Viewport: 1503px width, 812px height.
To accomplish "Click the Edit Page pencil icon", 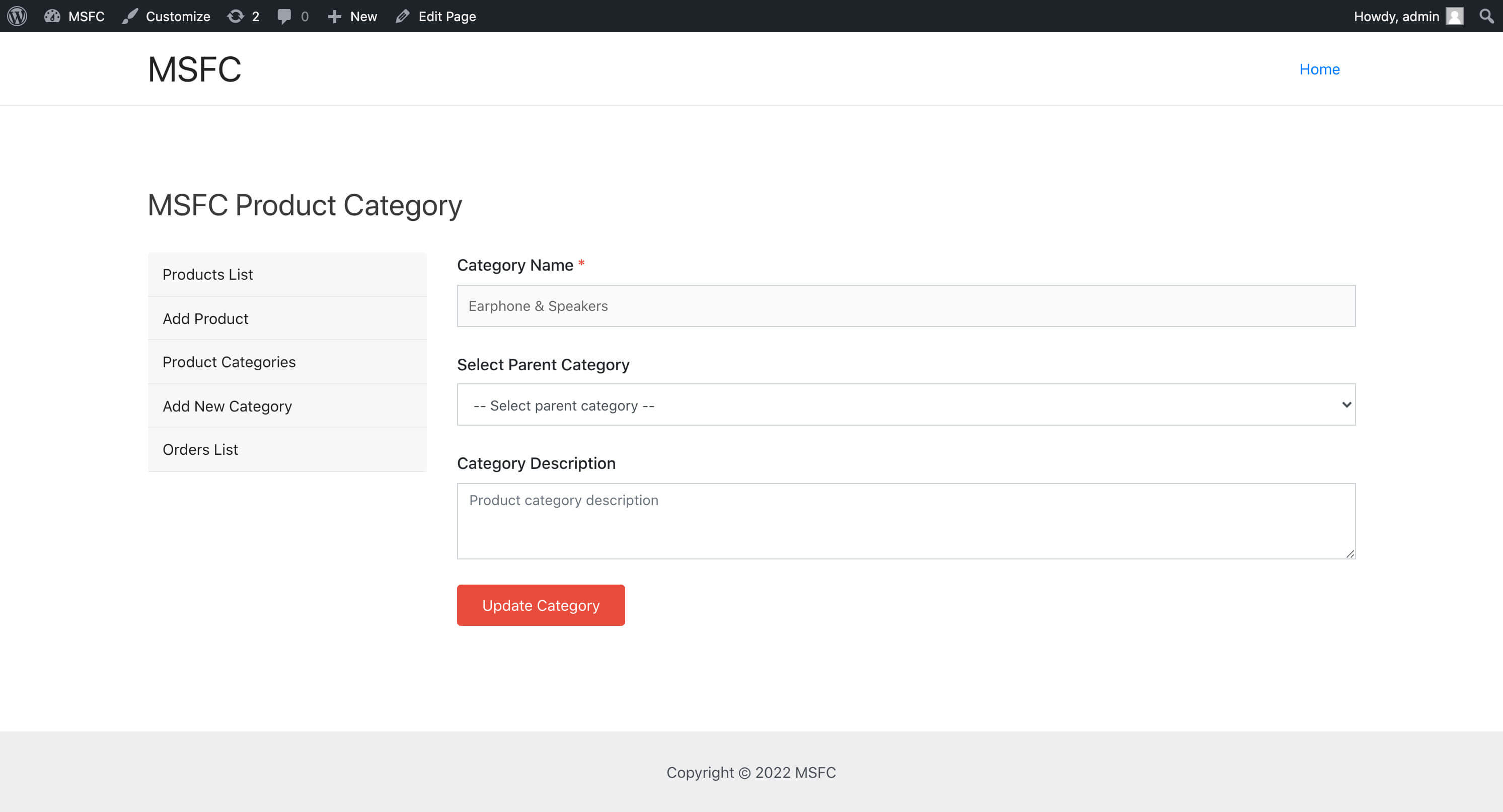I will click(x=403, y=16).
